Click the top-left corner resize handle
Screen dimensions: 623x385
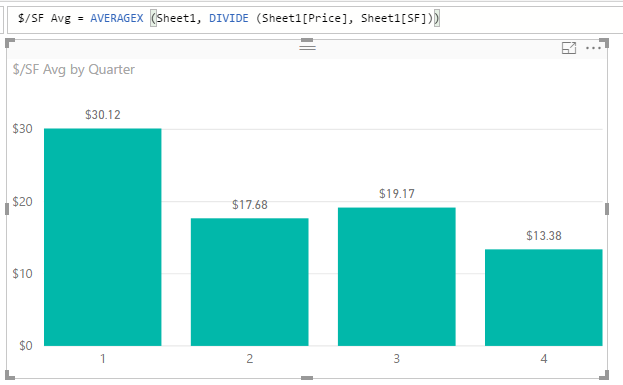[9, 43]
